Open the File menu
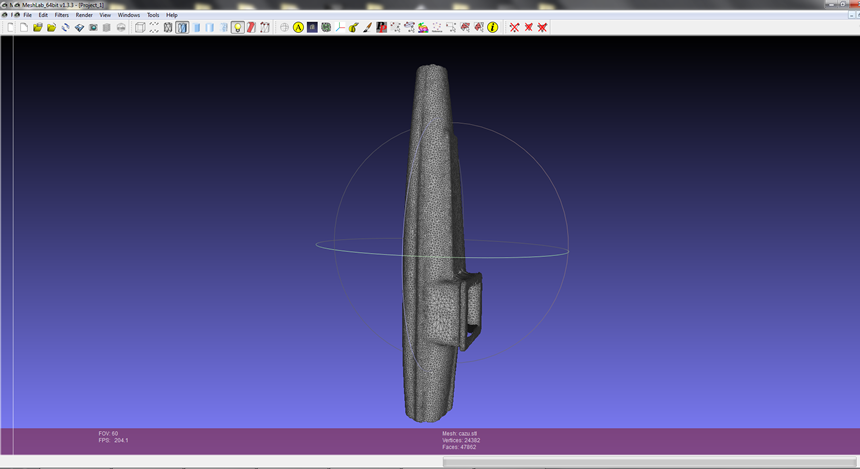 tap(27, 15)
